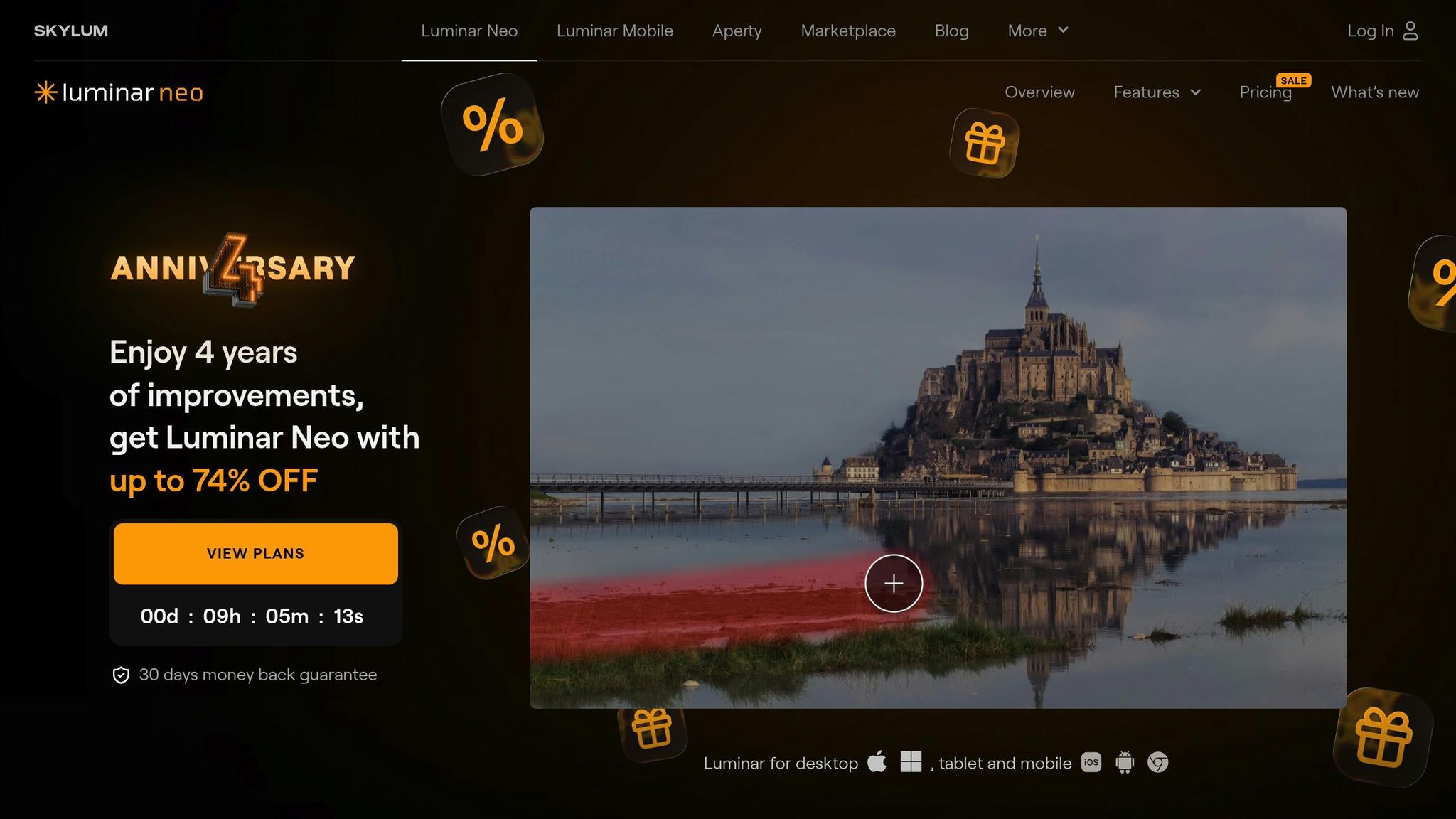Expand the Features dropdown chevron
Screen dimensions: 1456x819
pos(1196,92)
